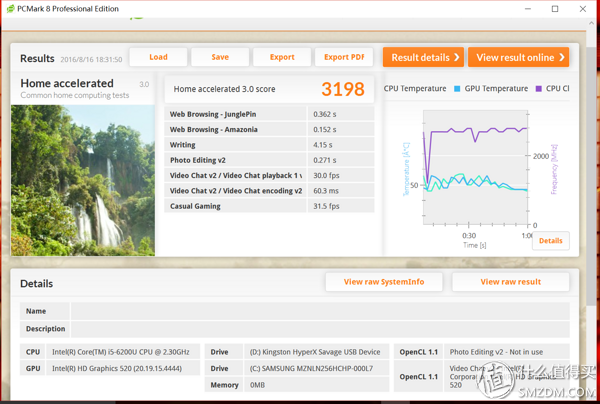Click the PCMark 8 app icon in title bar

(11, 9)
